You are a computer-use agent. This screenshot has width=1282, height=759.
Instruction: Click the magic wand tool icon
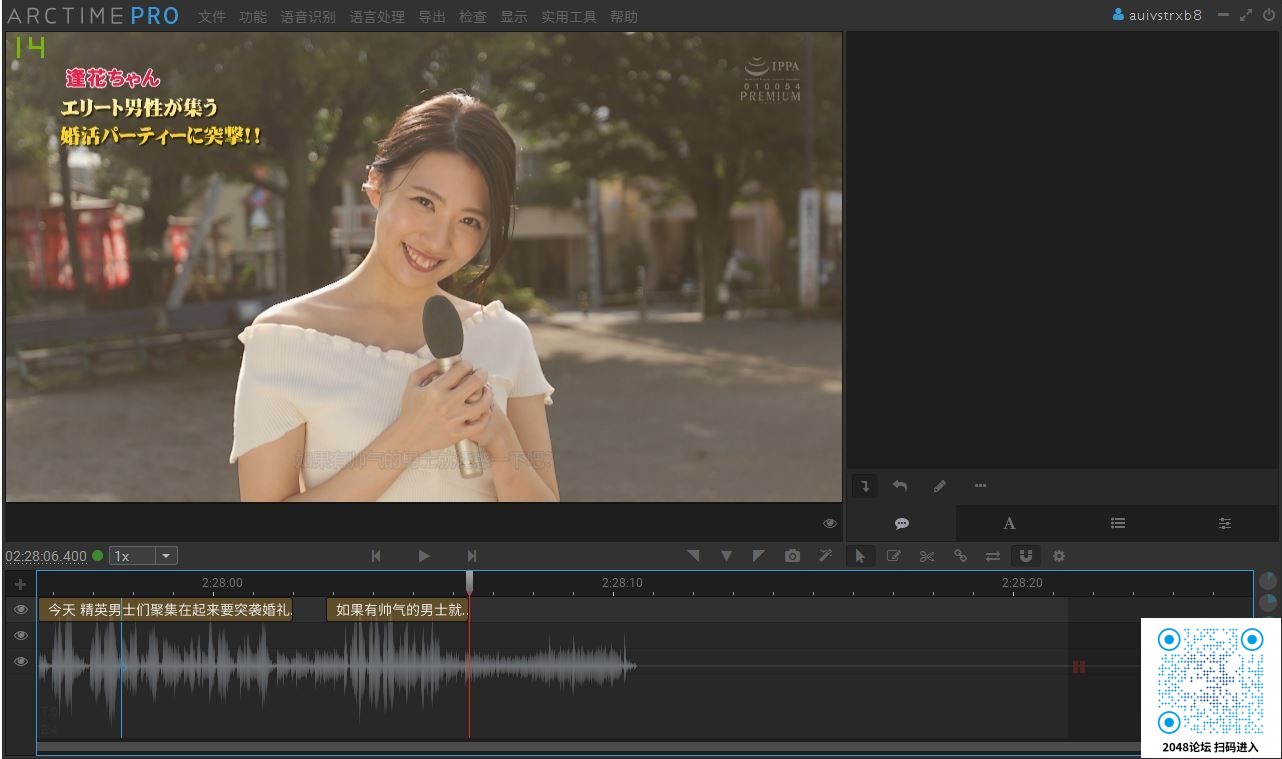tap(825, 556)
